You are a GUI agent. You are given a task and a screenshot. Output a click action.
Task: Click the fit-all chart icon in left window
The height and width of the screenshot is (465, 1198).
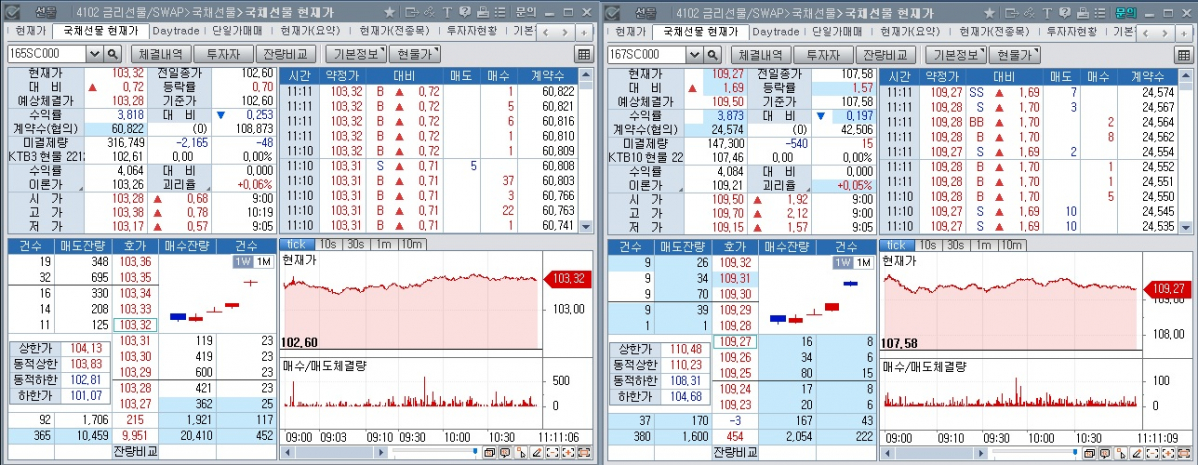pyautogui.click(x=584, y=453)
